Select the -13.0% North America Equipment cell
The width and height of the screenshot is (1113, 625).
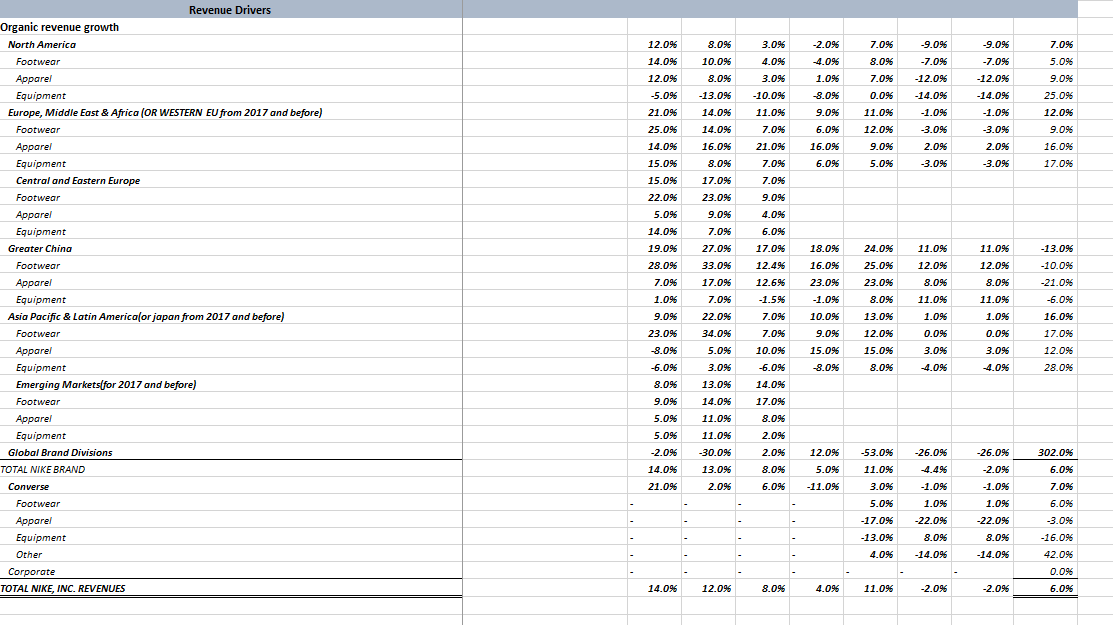(x=708, y=95)
